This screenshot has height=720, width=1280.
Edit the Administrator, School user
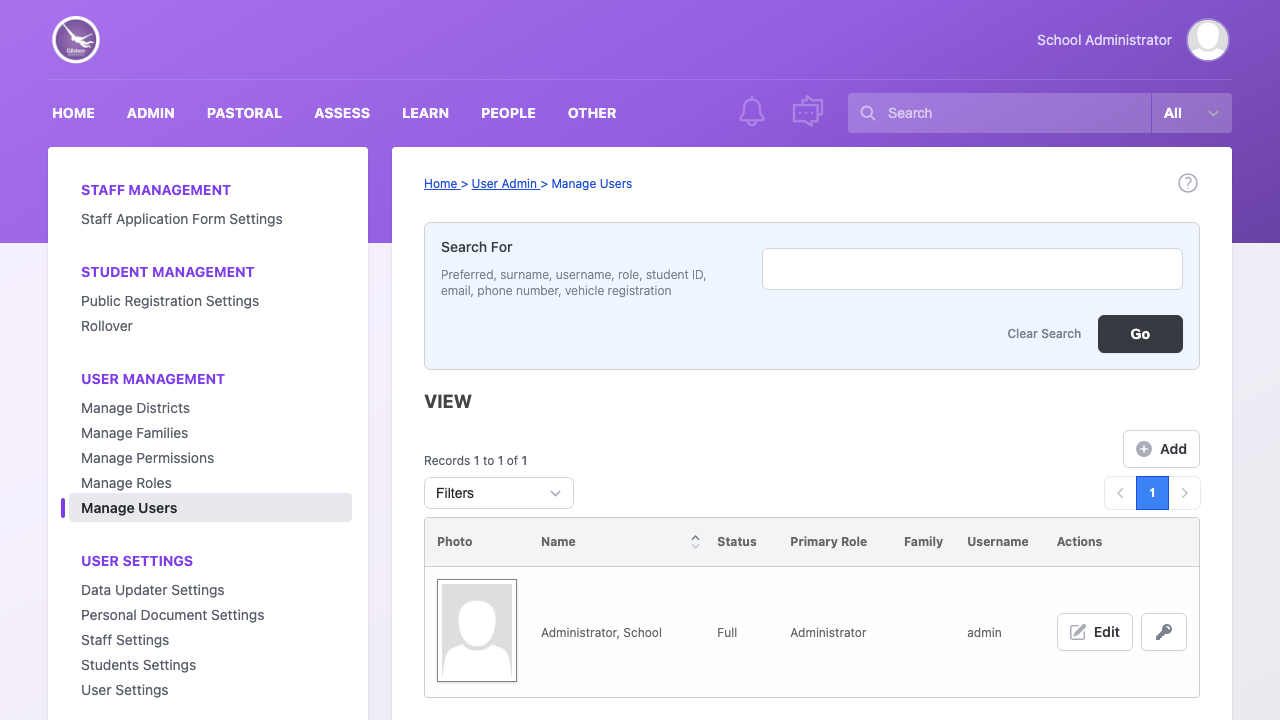click(x=1095, y=632)
